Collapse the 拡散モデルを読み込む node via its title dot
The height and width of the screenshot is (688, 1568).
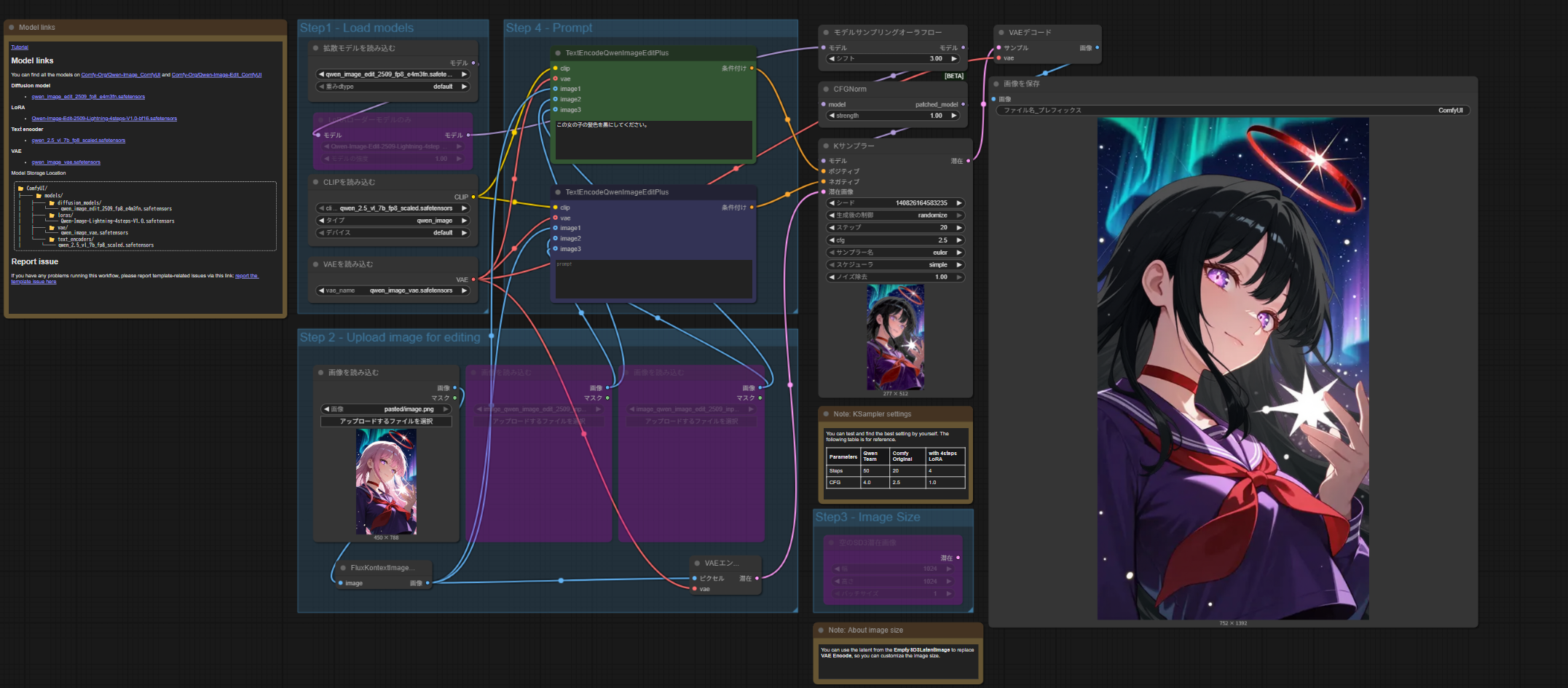(x=316, y=48)
